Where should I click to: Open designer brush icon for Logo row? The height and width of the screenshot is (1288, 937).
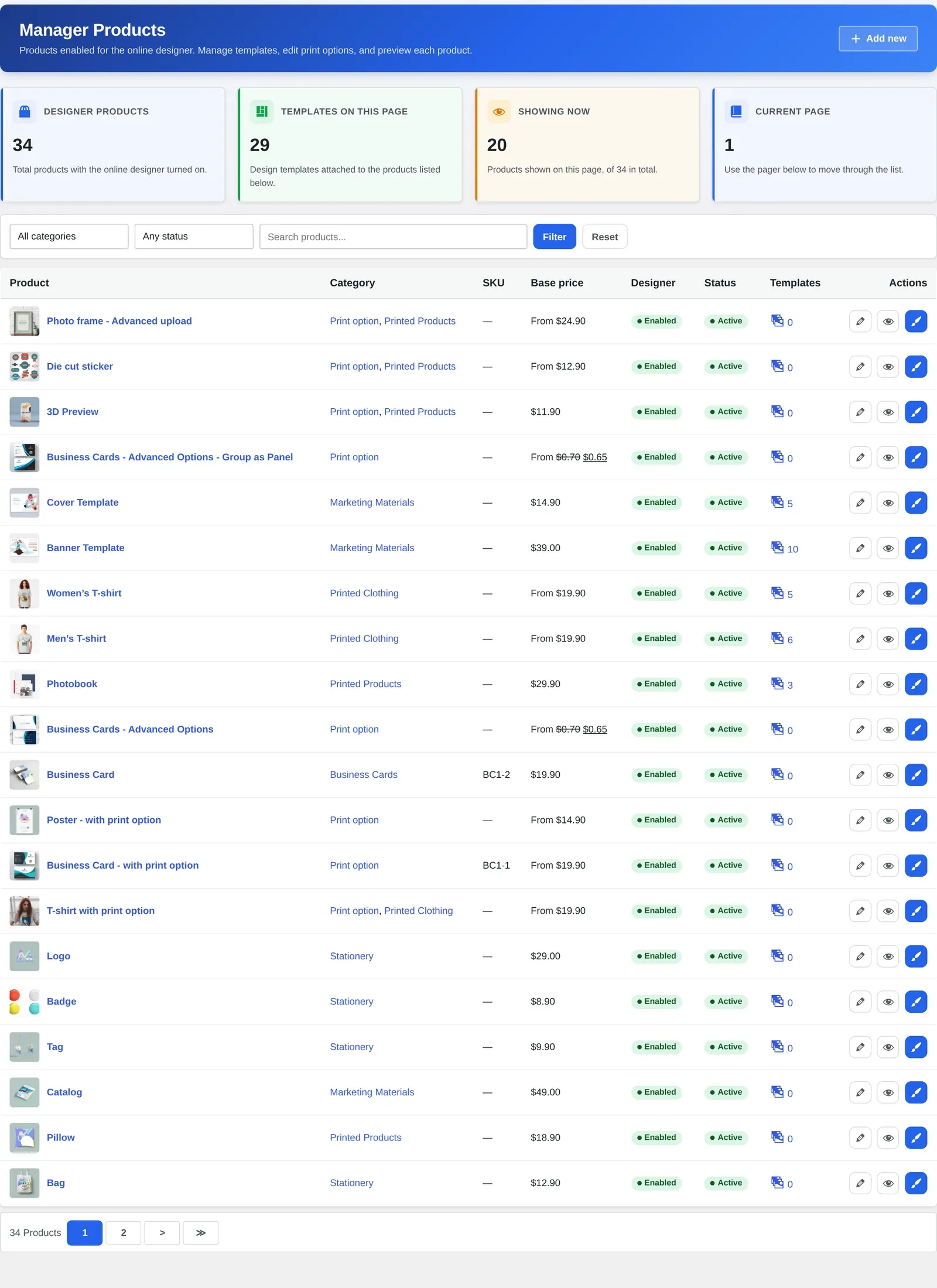coord(916,956)
